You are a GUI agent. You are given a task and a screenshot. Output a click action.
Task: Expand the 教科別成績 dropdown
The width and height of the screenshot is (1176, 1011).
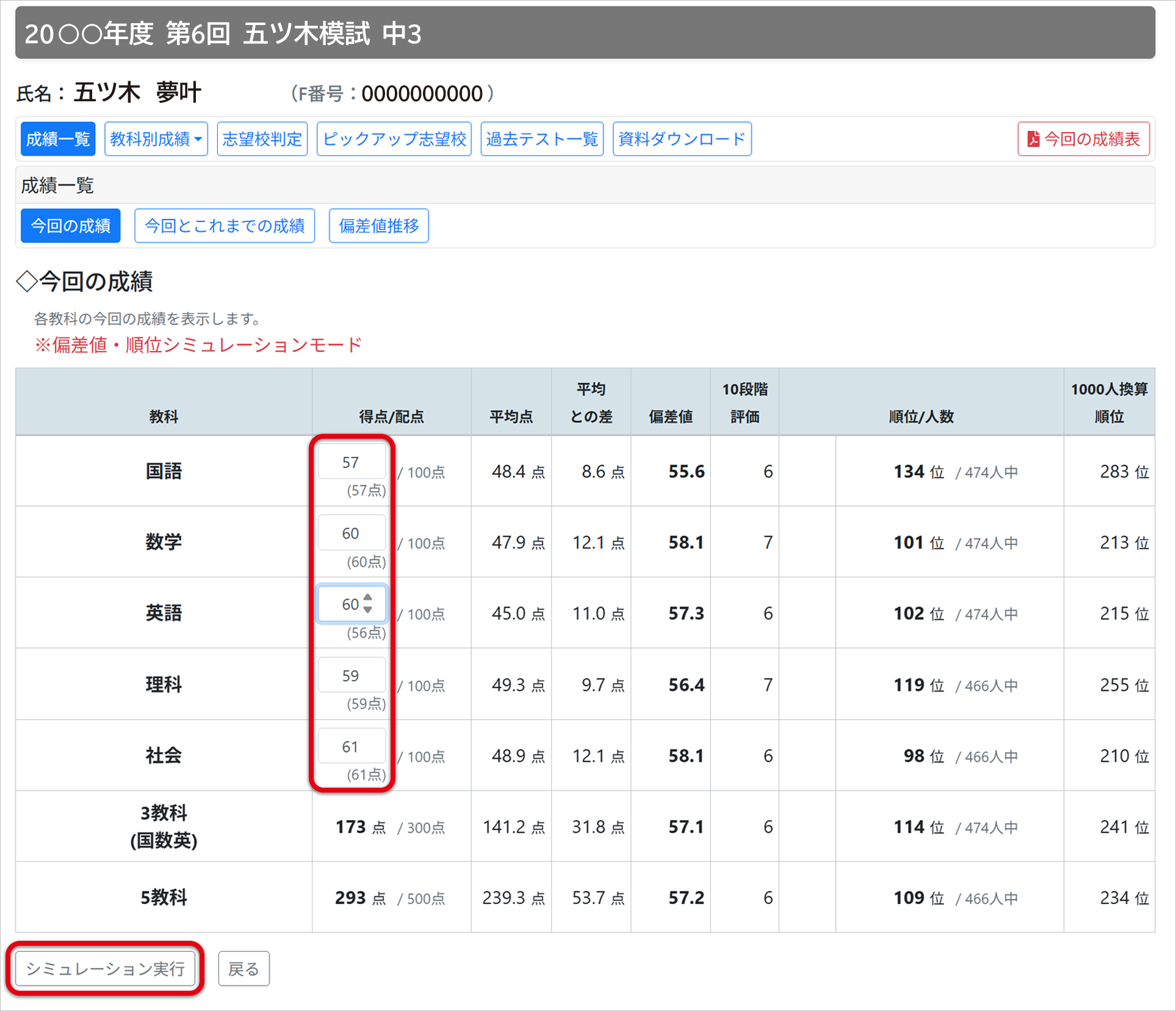click(x=156, y=139)
